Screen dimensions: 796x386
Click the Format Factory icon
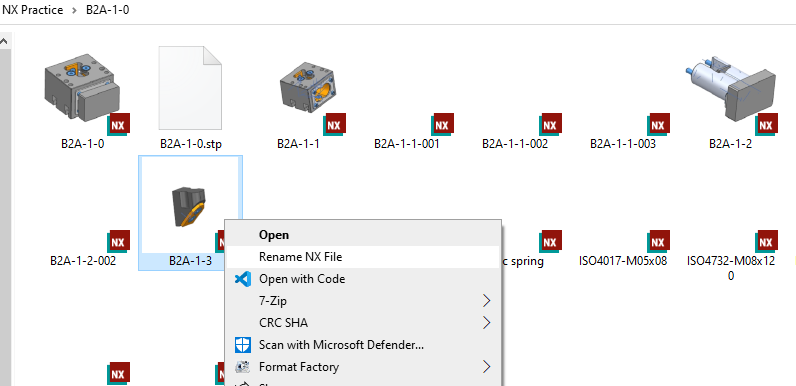[x=243, y=367]
